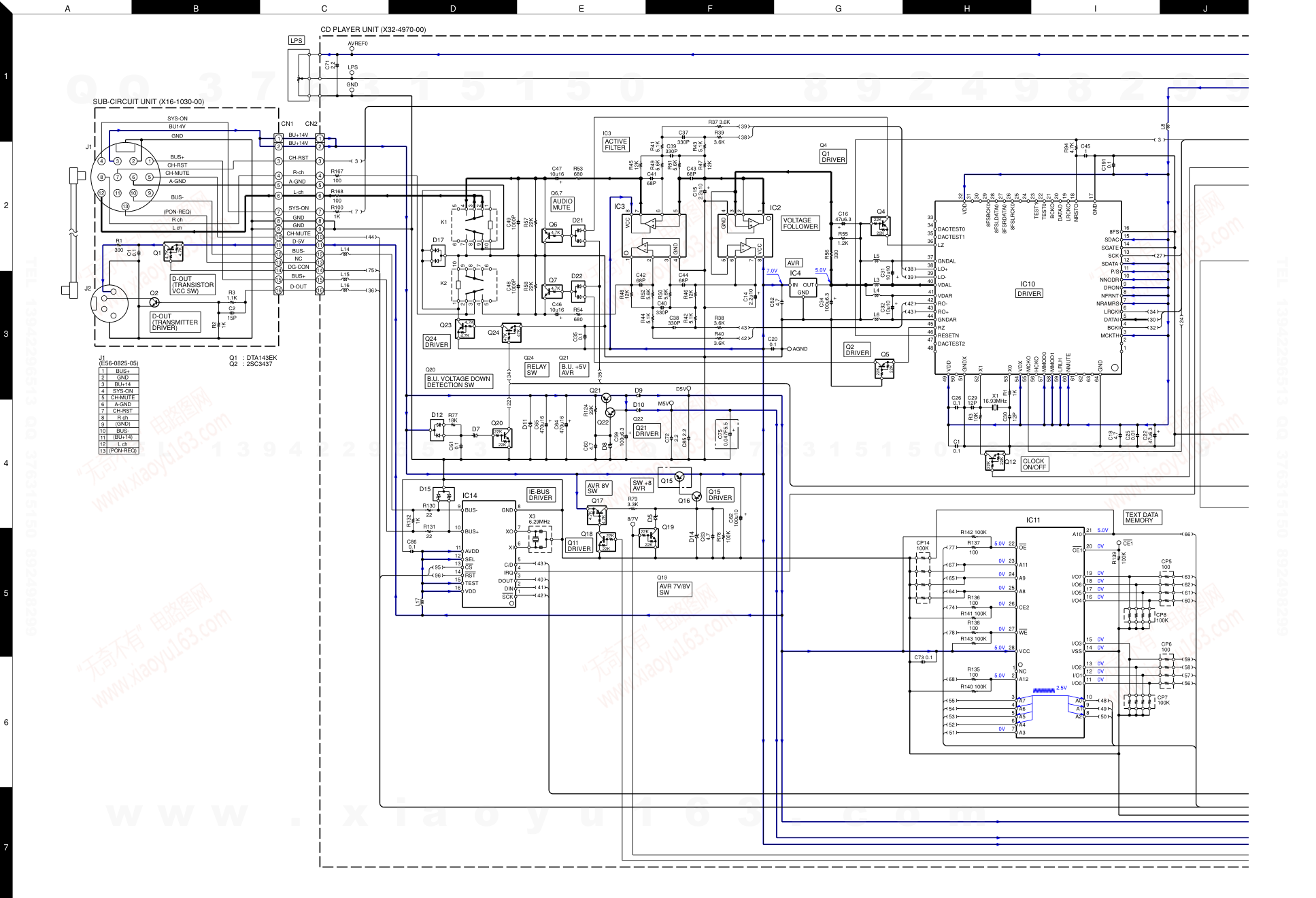Click the AVR 7V/8V SW label box
This screenshot has height=898, width=1316.
point(675,589)
